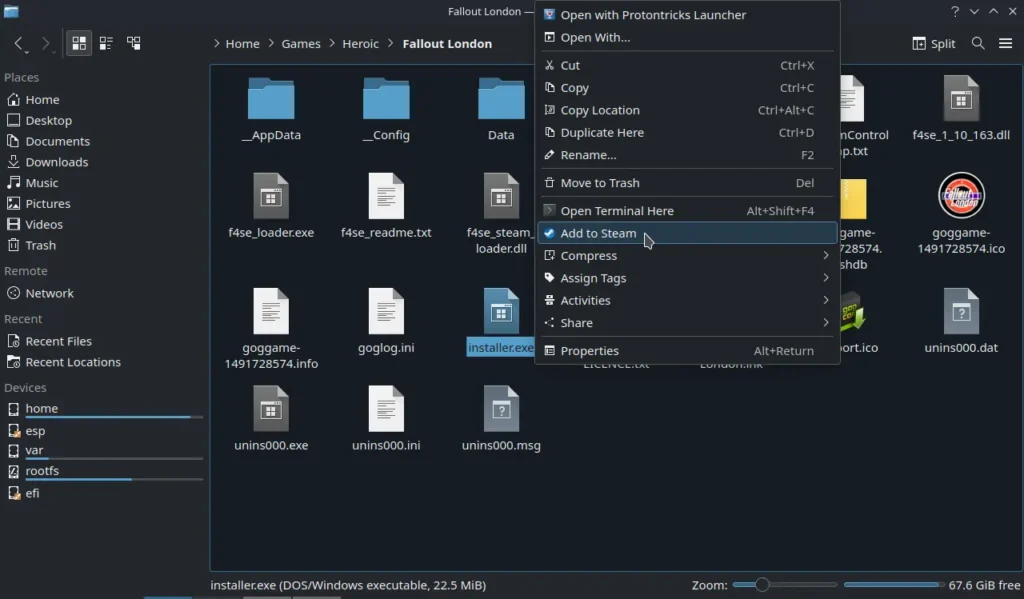
Task: Select installer.exe file icon
Action: pos(501,312)
